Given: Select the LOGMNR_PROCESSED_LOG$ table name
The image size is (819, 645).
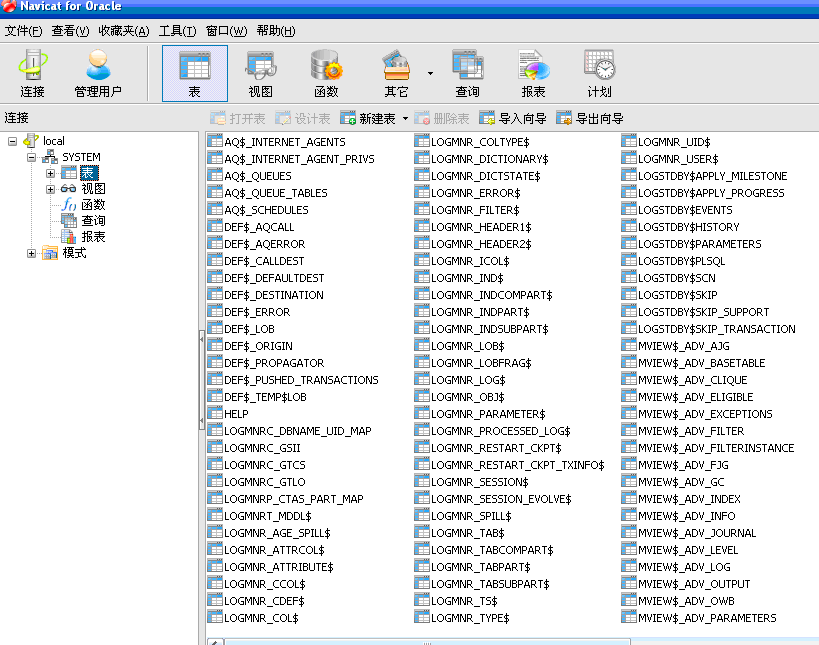Looking at the screenshot, I should tap(500, 431).
